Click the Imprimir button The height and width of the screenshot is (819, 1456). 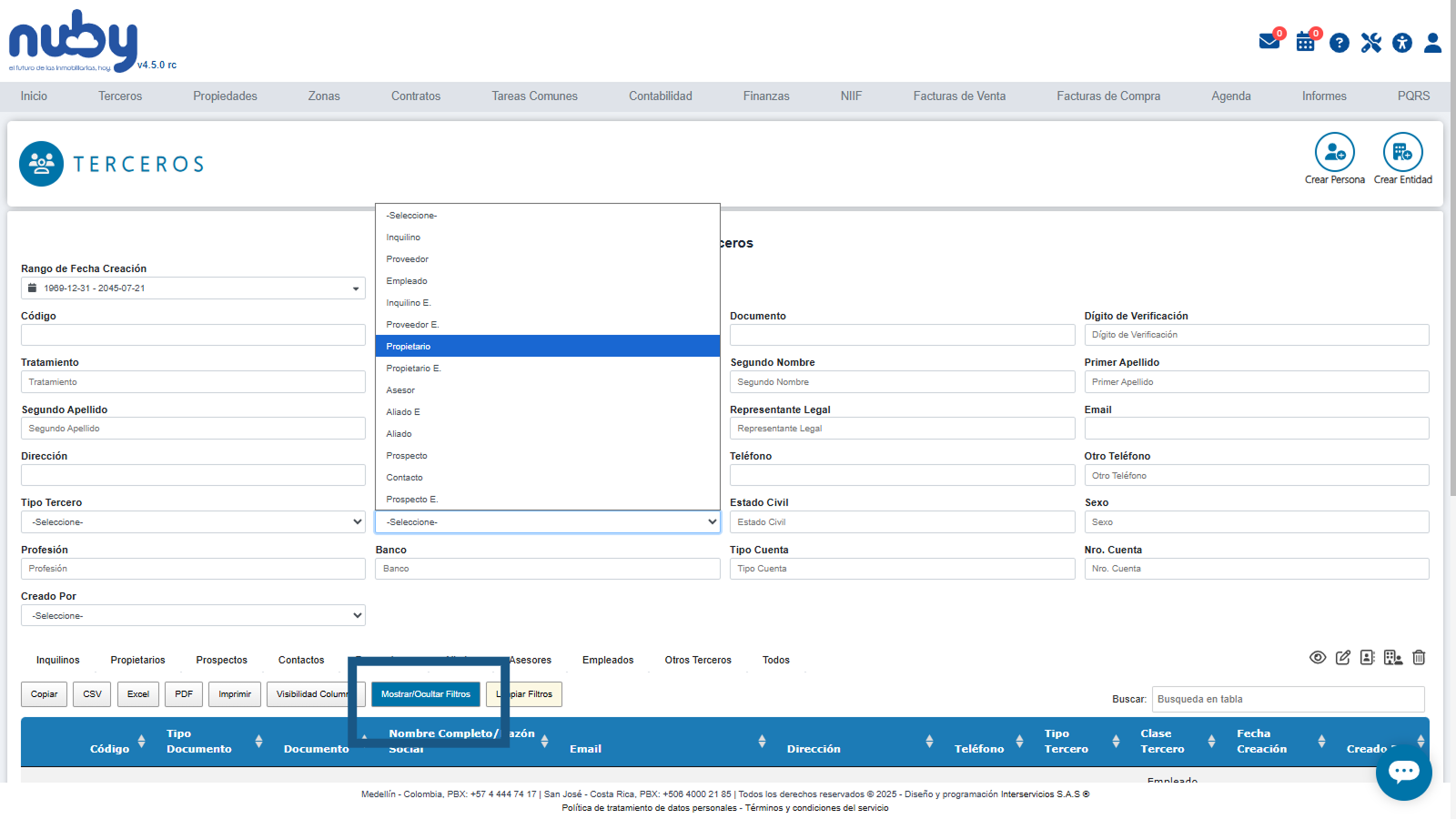[x=235, y=694]
